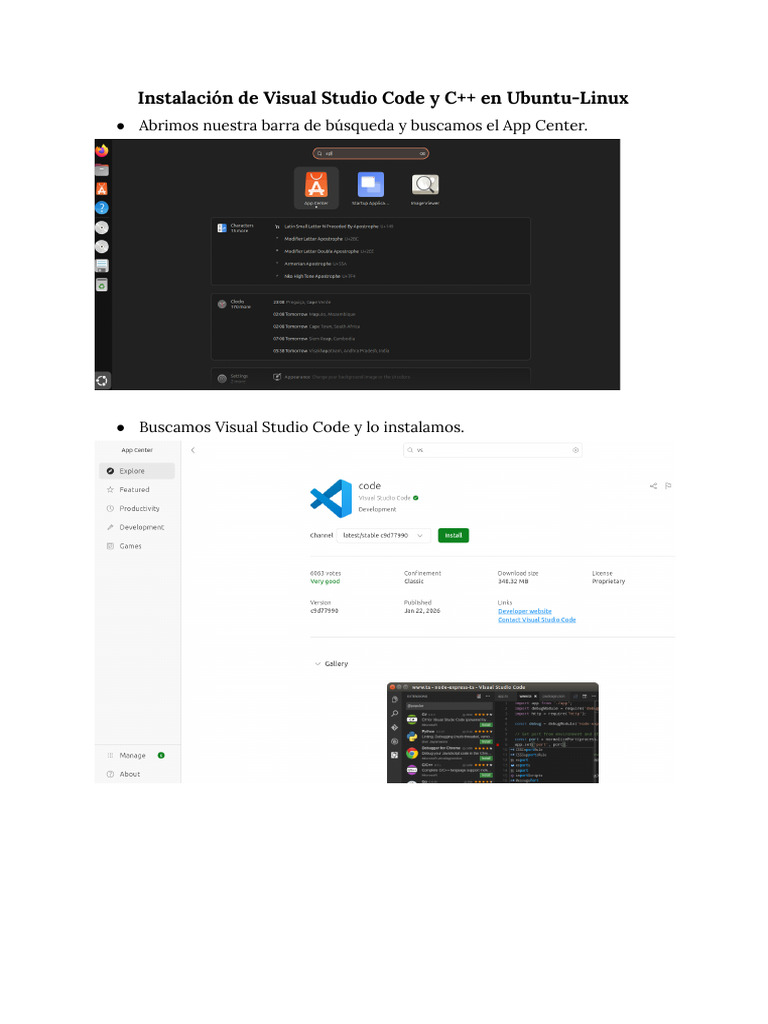Clear the App Center search field
The height and width of the screenshot is (1024, 768).
point(575,450)
